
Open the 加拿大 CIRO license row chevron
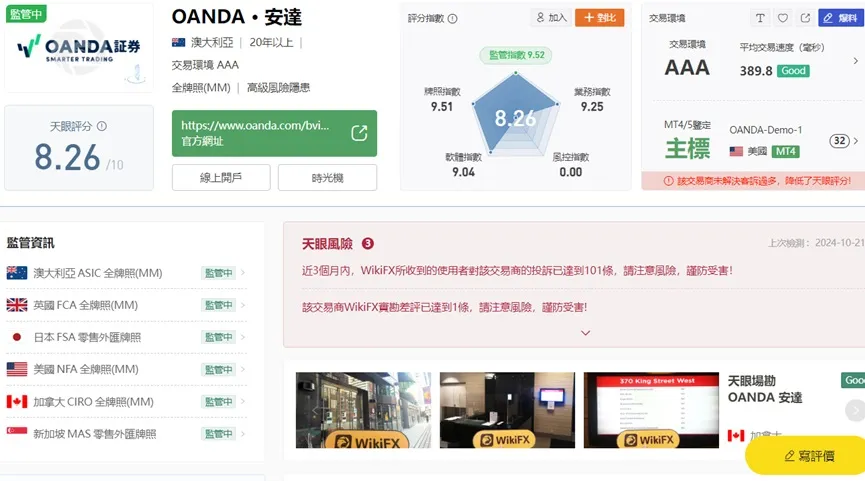[243, 401]
